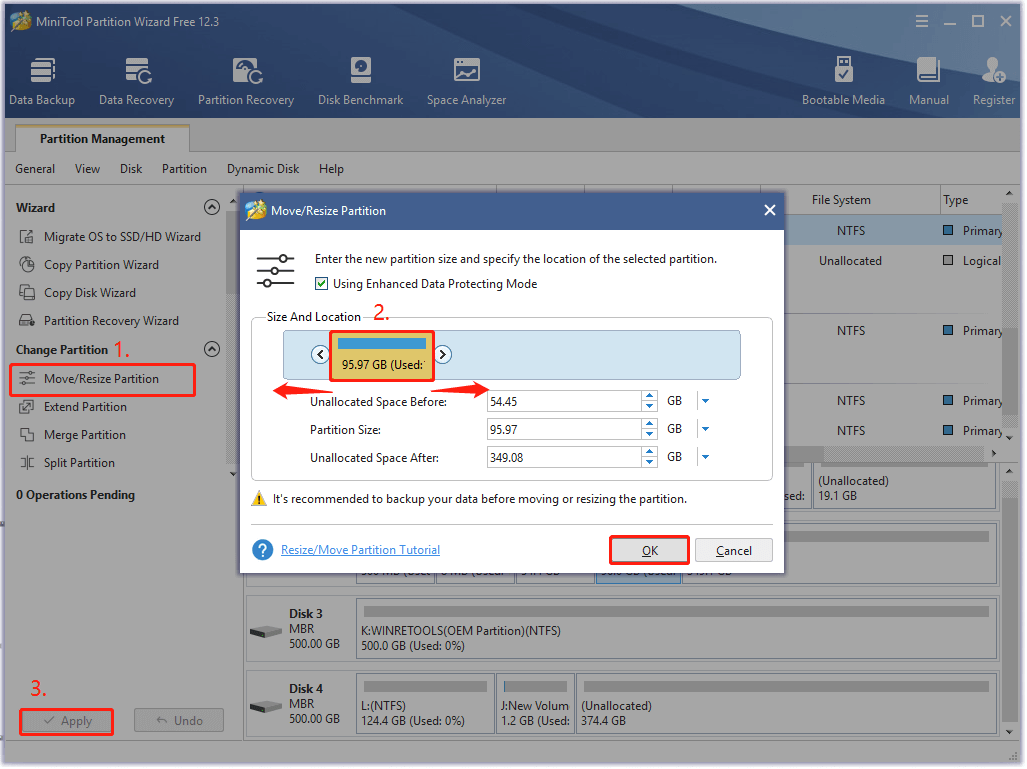Open the General menu

pos(35,169)
